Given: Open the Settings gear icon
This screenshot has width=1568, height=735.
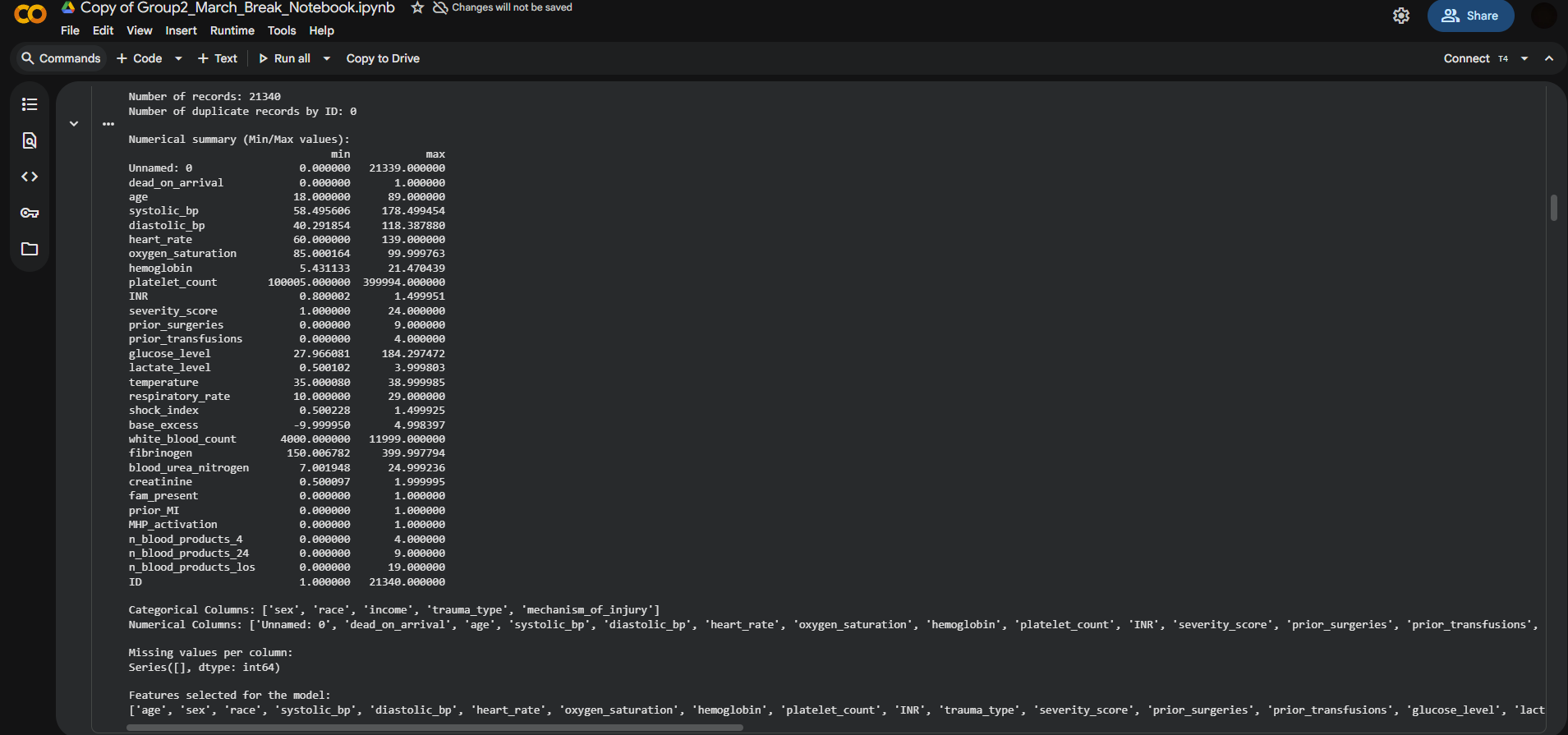Looking at the screenshot, I should (x=1401, y=16).
